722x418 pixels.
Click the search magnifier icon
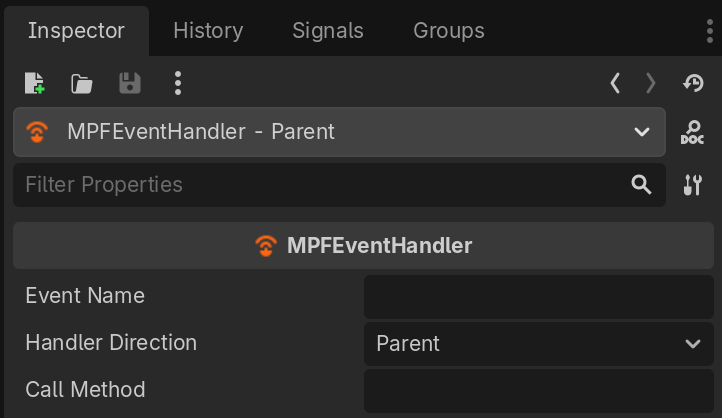[x=641, y=185]
